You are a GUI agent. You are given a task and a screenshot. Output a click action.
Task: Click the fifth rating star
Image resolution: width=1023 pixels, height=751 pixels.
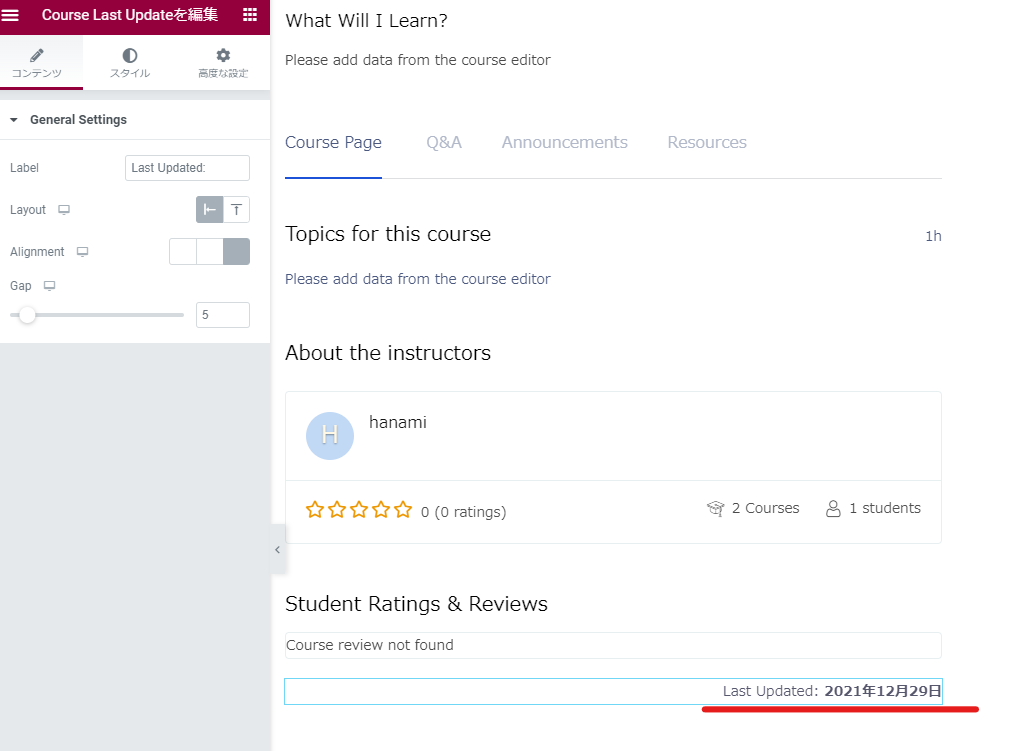pos(403,510)
